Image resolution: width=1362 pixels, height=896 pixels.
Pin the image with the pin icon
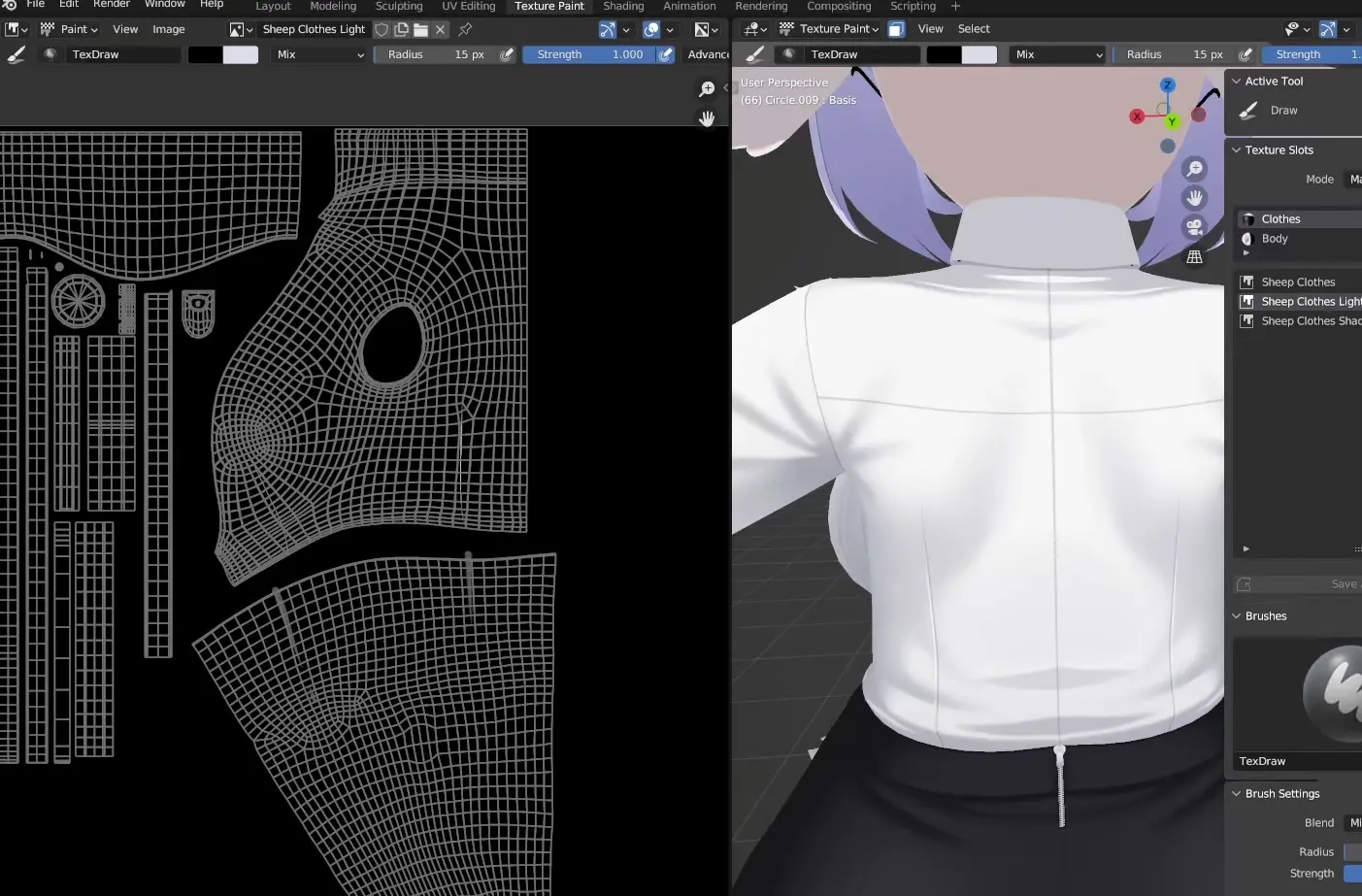[465, 29]
